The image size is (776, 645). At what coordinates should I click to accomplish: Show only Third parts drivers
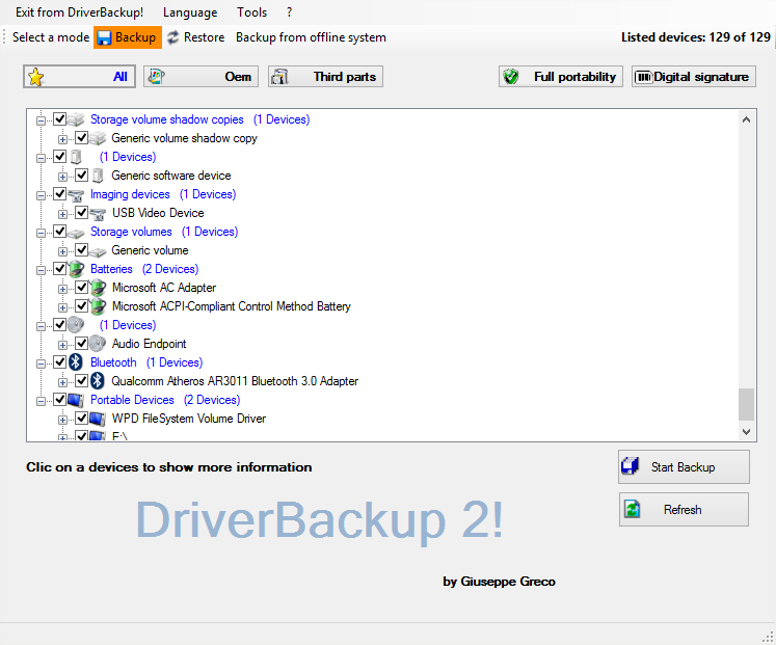pyautogui.click(x=325, y=77)
